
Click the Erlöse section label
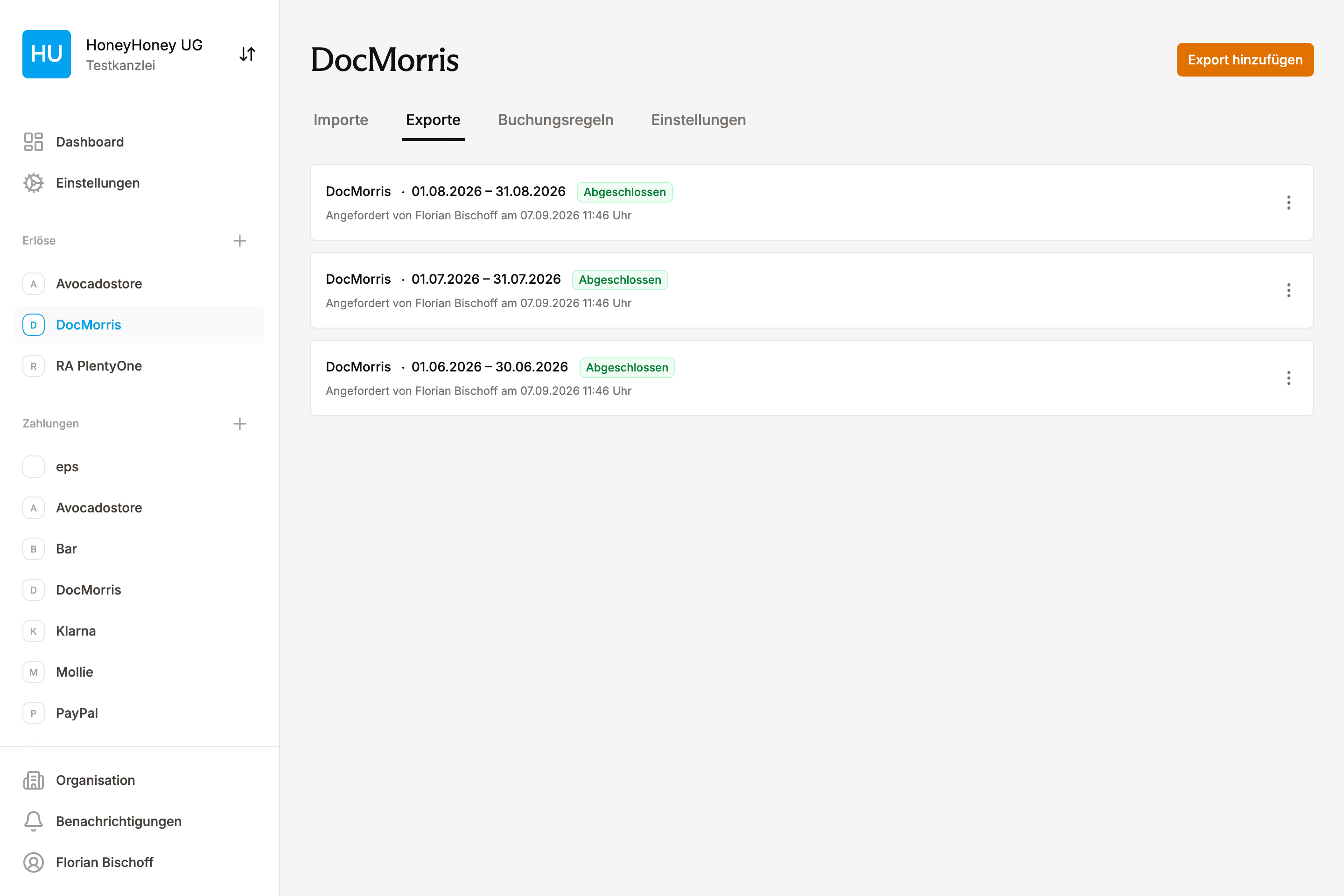(39, 241)
